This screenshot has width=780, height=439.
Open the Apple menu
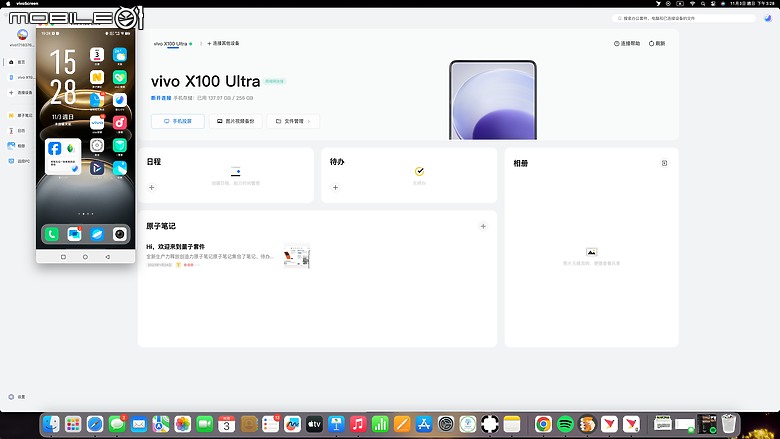pos(8,3)
